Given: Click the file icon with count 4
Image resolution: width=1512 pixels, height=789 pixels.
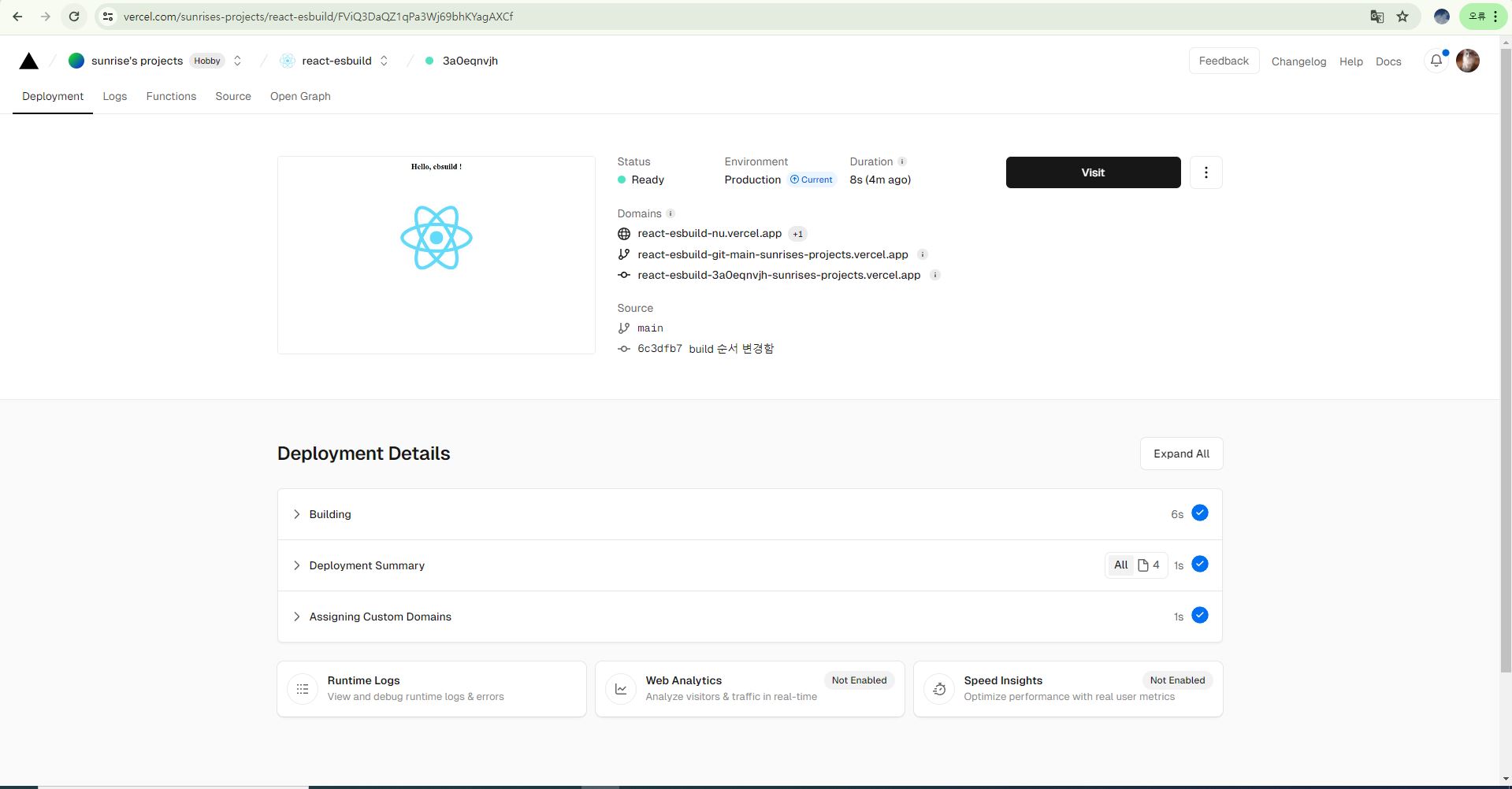Looking at the screenshot, I should tap(1149, 565).
